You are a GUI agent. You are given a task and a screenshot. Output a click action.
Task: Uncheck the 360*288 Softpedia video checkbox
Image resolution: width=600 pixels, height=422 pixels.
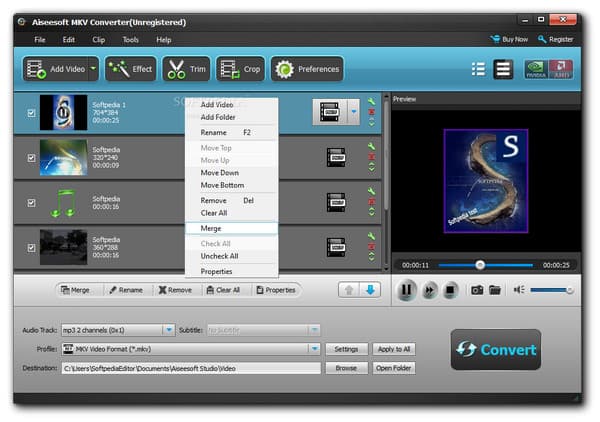(31, 248)
